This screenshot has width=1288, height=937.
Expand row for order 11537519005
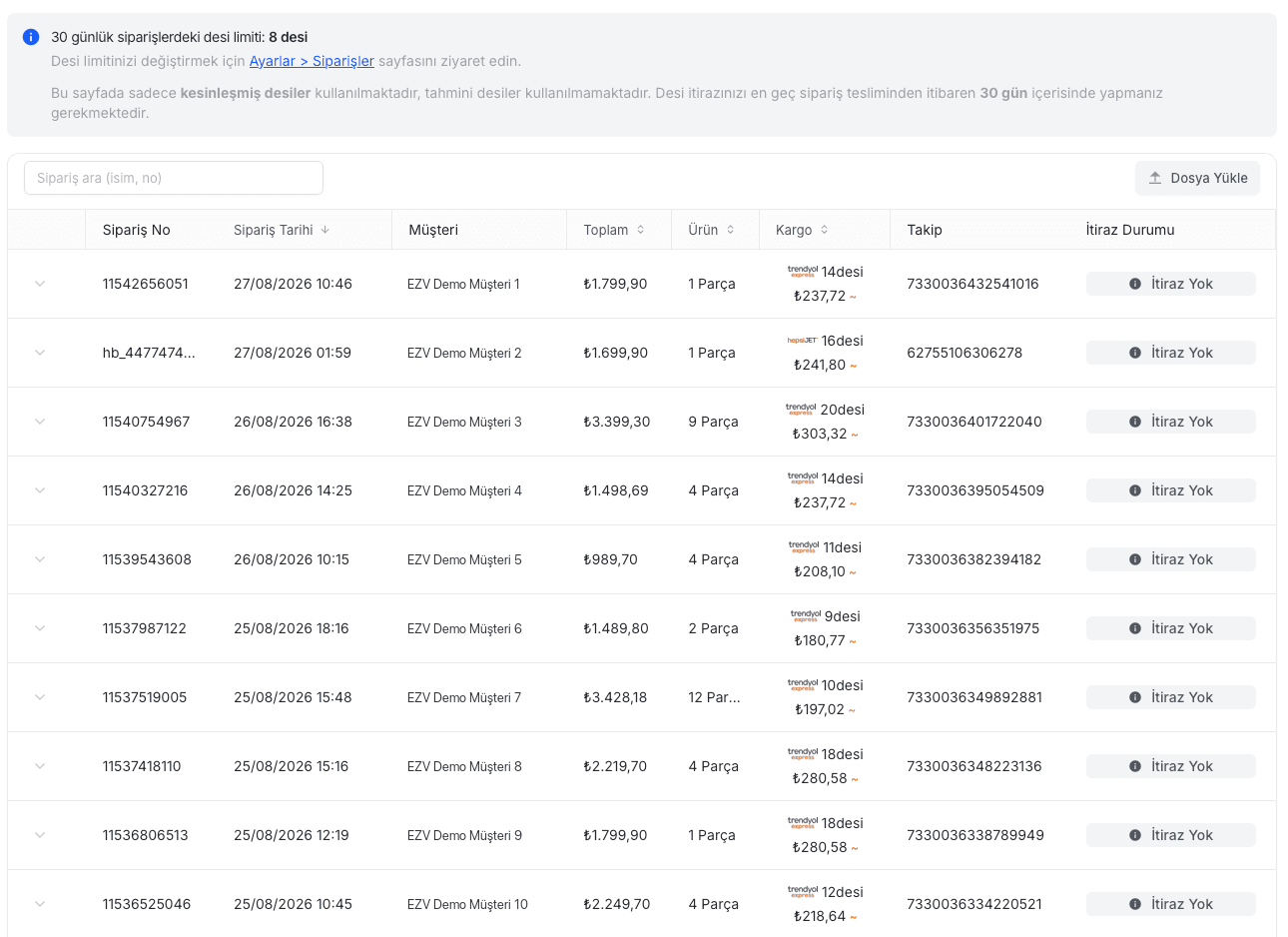click(40, 697)
